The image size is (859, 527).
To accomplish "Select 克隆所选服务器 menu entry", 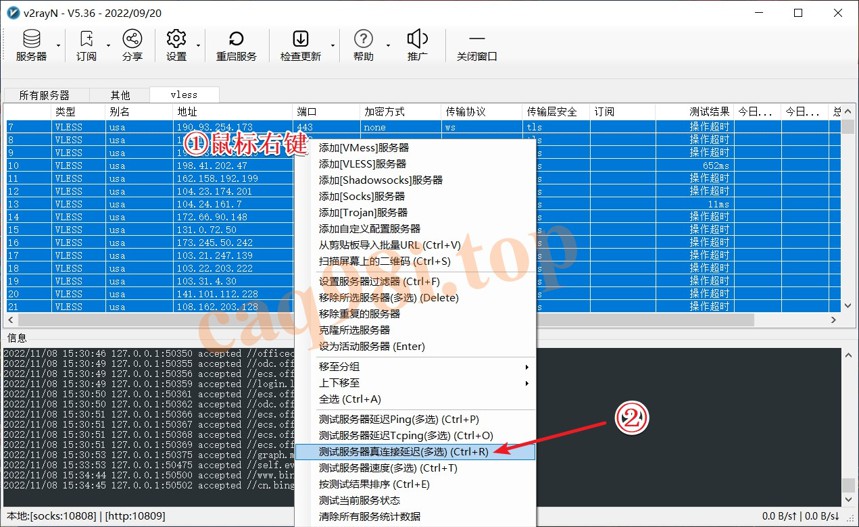I will click(x=415, y=330).
